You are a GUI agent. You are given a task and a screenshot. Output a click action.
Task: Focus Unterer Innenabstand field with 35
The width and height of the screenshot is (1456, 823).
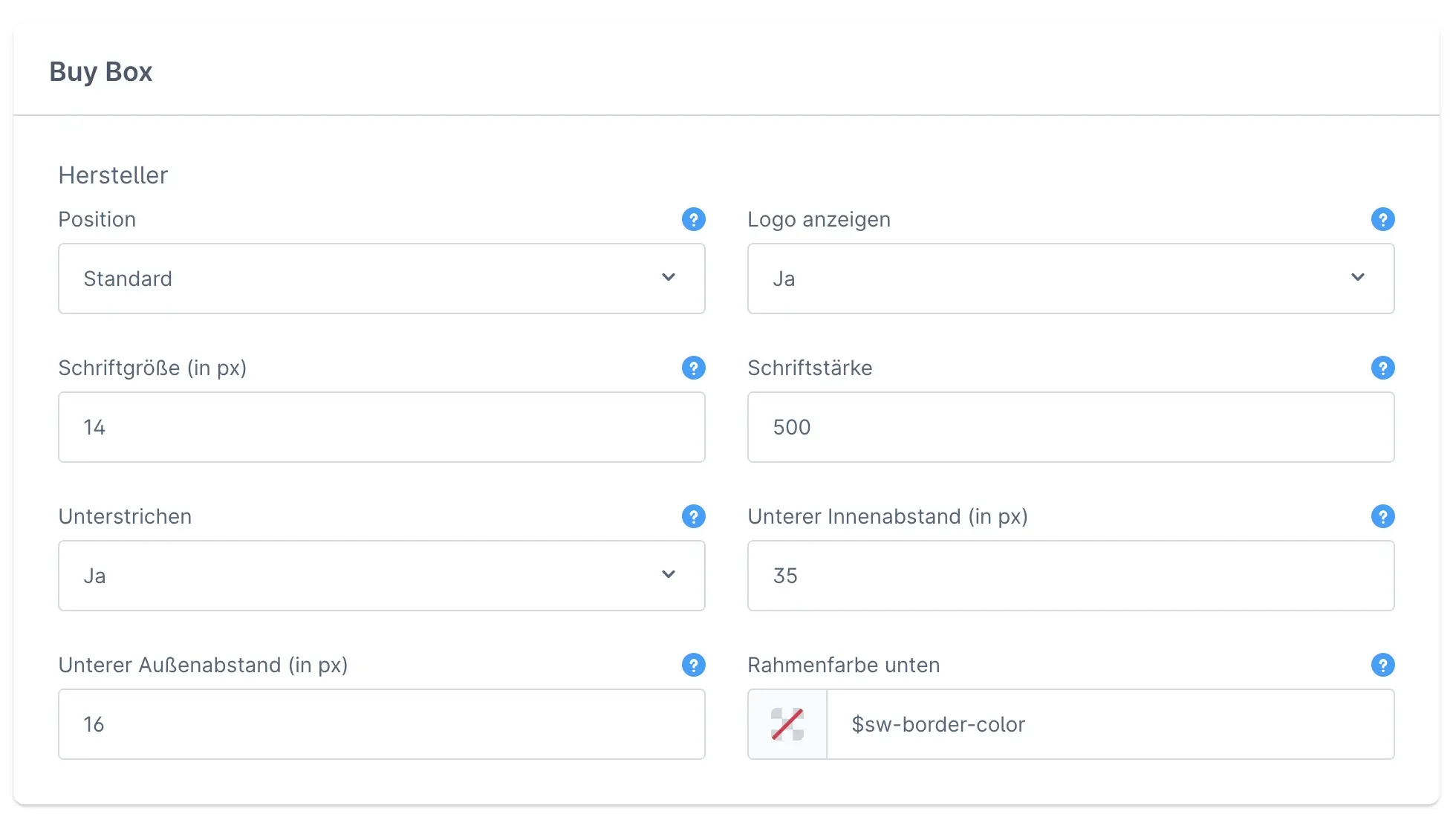coord(1070,576)
